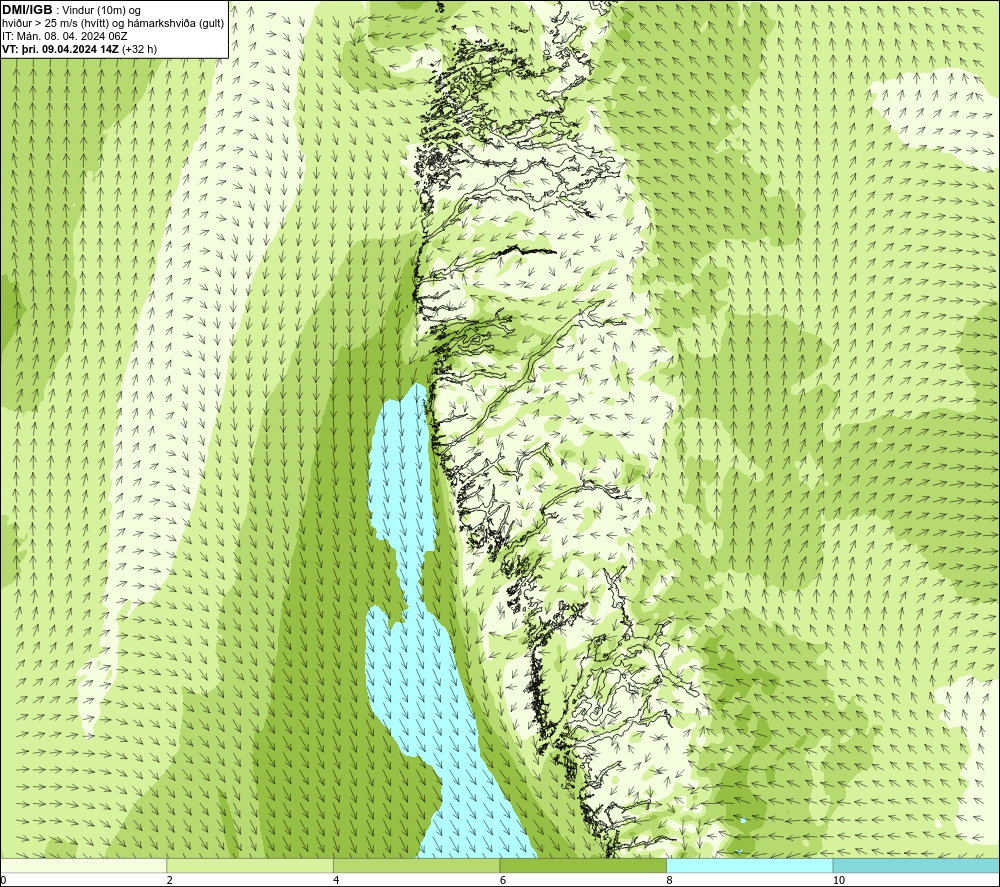Click the 'hviður > 25 m/s (hvítt)' line
This screenshot has width=1000, height=887.
click(113, 24)
